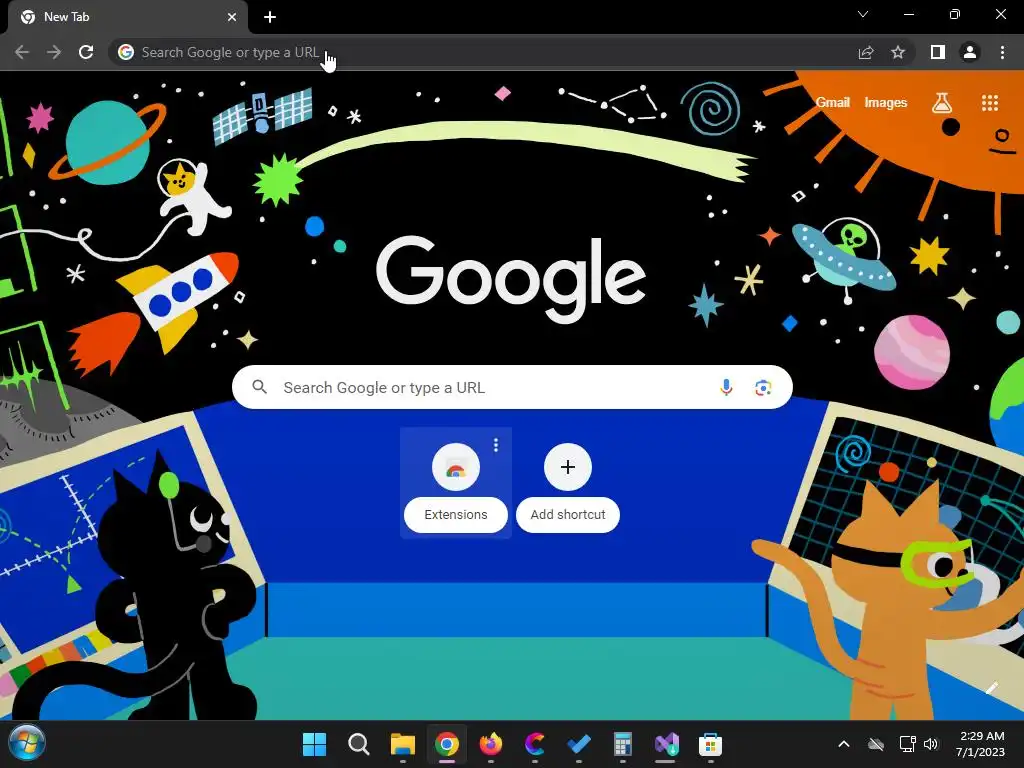Click the forward navigation arrow
Viewport: 1024px width, 768px height.
pos(54,52)
